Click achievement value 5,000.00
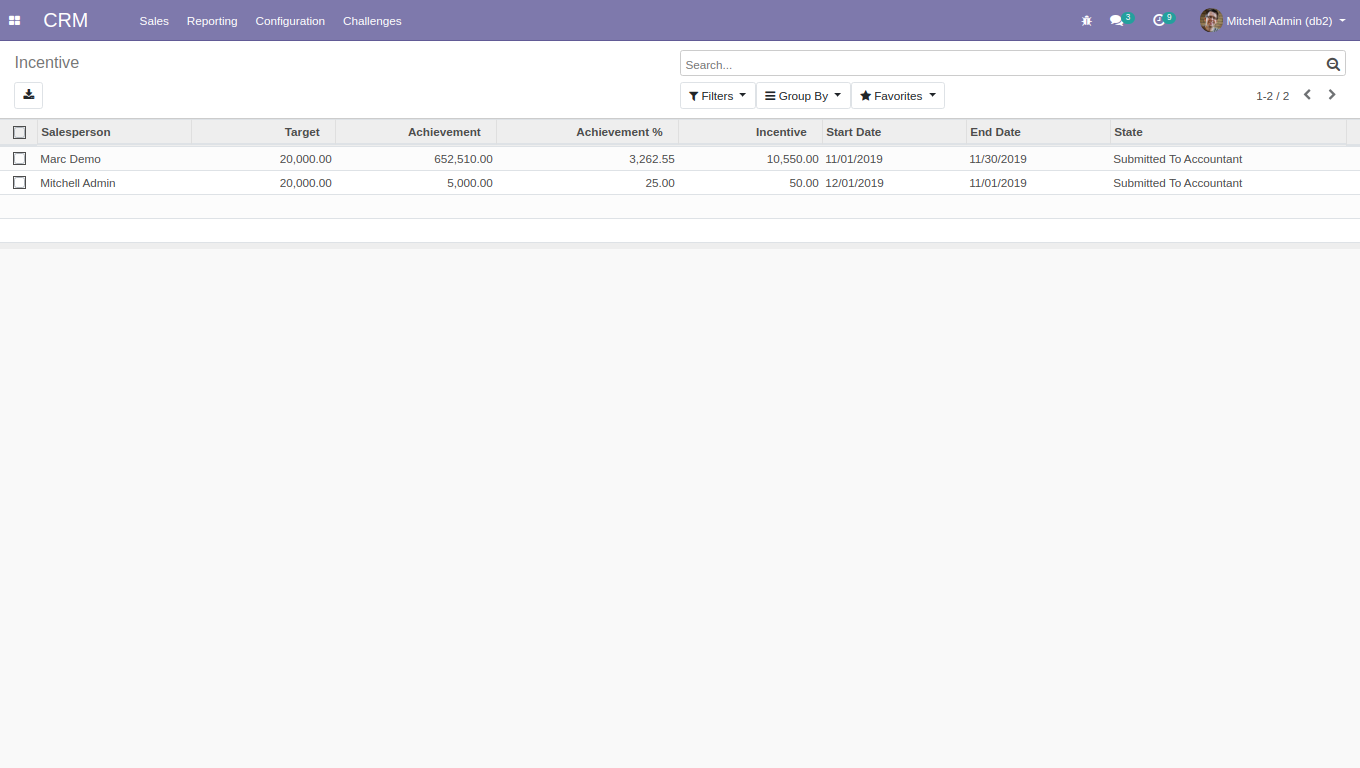This screenshot has height=768, width=1360. click(470, 183)
